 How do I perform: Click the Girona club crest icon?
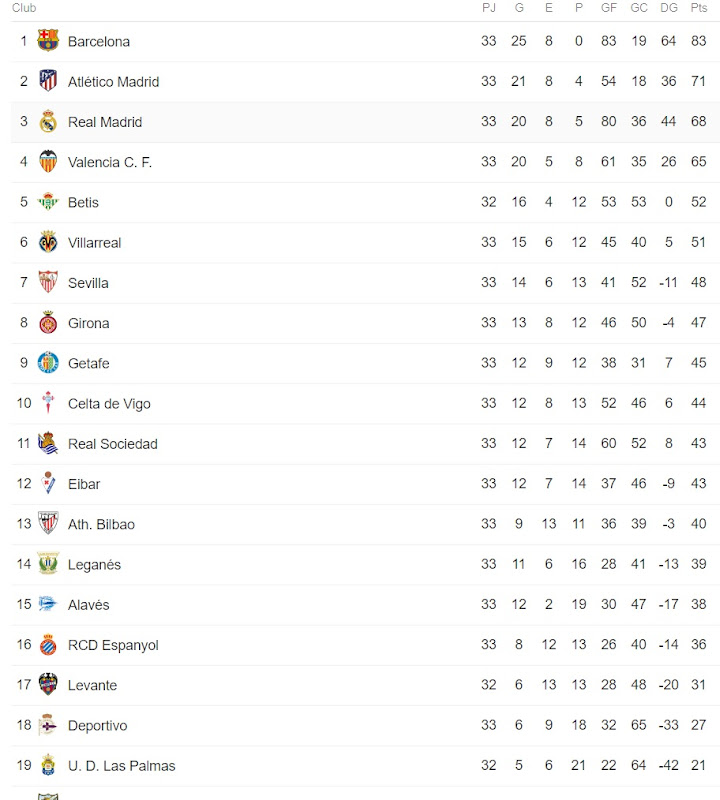point(48,323)
